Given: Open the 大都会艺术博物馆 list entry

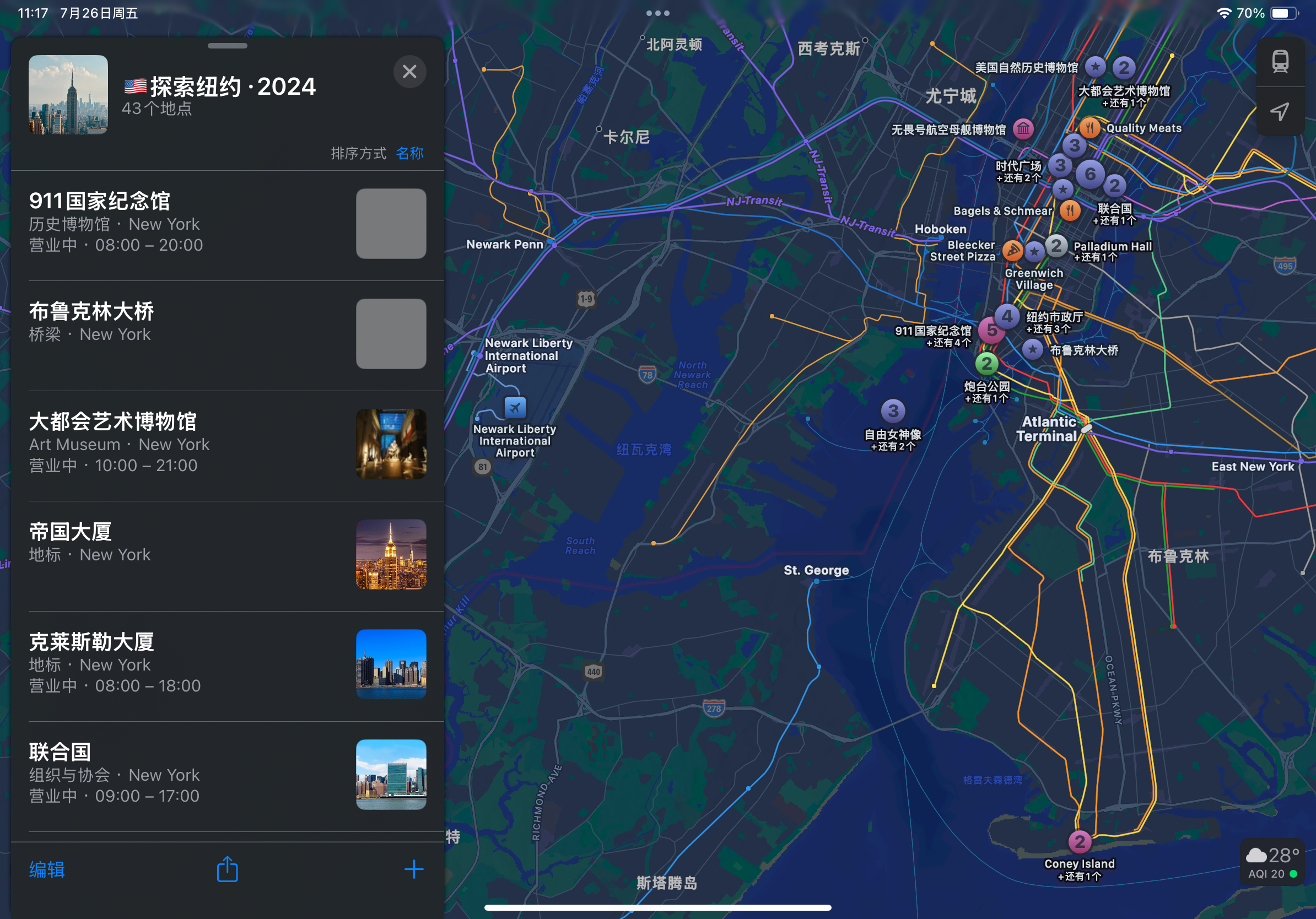Looking at the screenshot, I should click(228, 446).
